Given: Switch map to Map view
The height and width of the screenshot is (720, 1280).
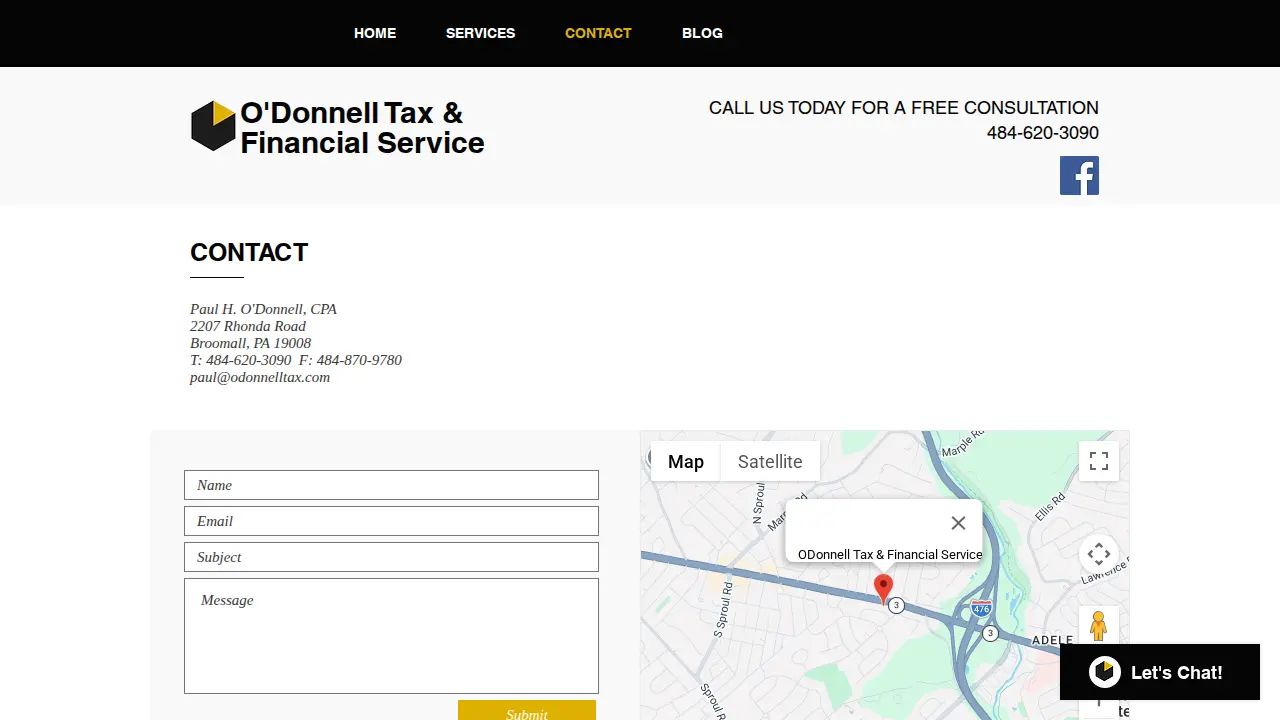Looking at the screenshot, I should point(686,461).
